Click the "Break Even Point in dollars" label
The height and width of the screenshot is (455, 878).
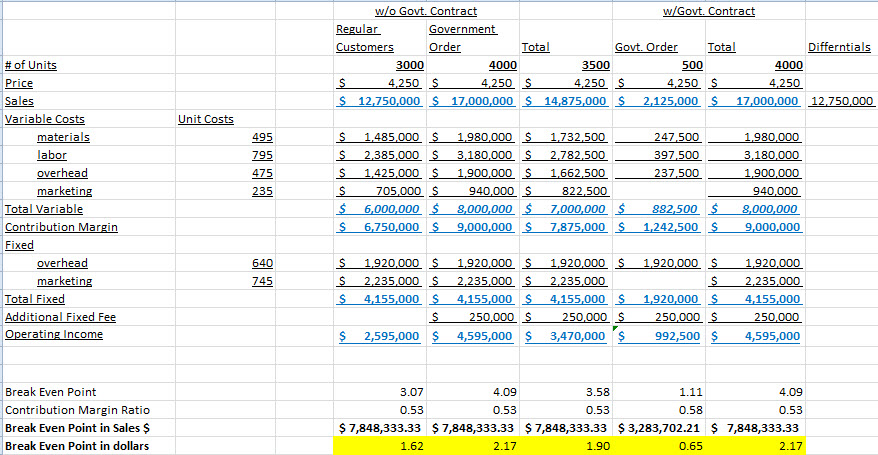[x=77, y=446]
